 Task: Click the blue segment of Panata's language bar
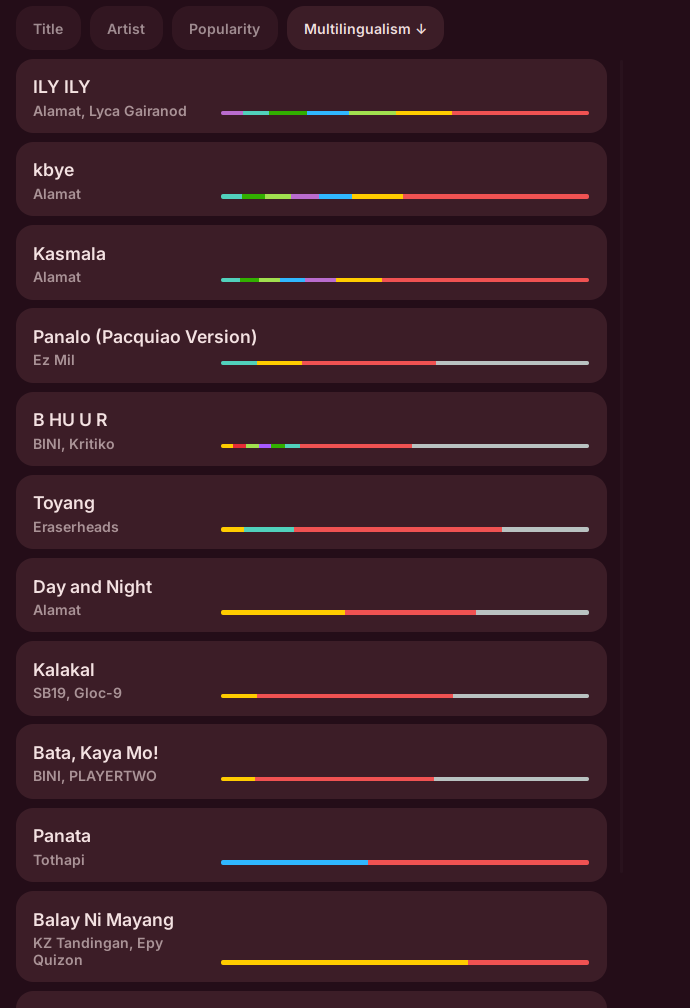click(294, 862)
